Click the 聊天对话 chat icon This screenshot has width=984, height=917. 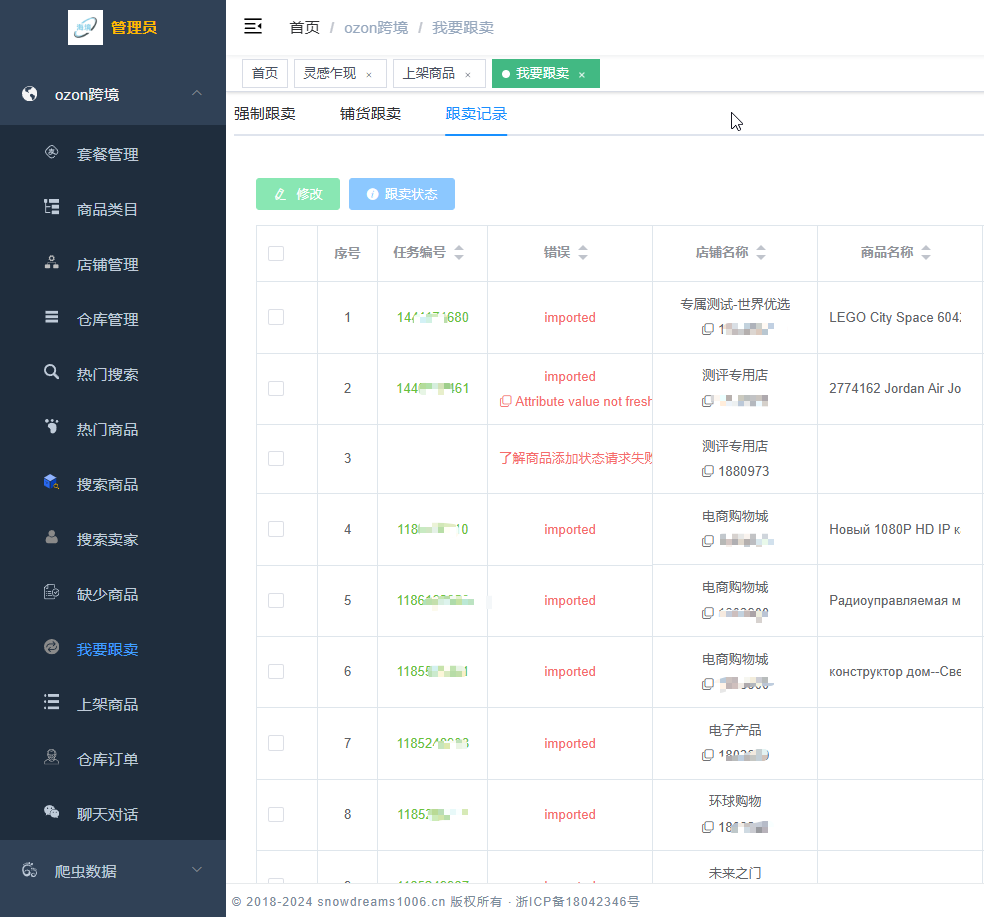click(x=52, y=813)
